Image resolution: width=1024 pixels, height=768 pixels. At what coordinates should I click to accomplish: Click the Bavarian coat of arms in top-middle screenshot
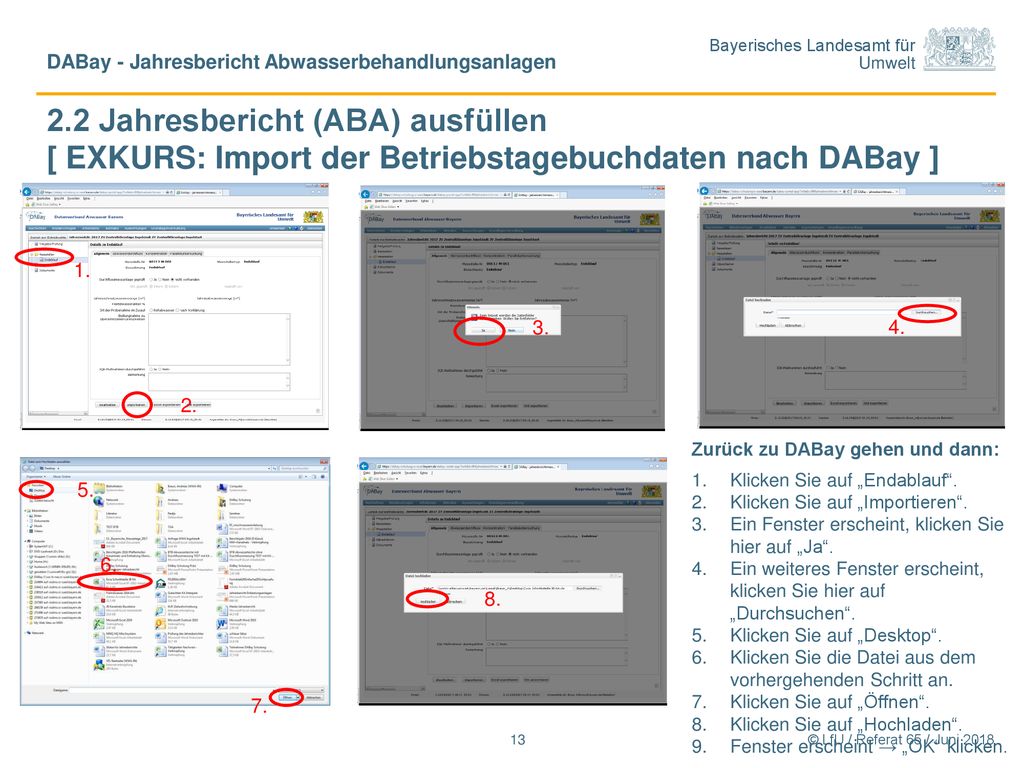pos(650,219)
